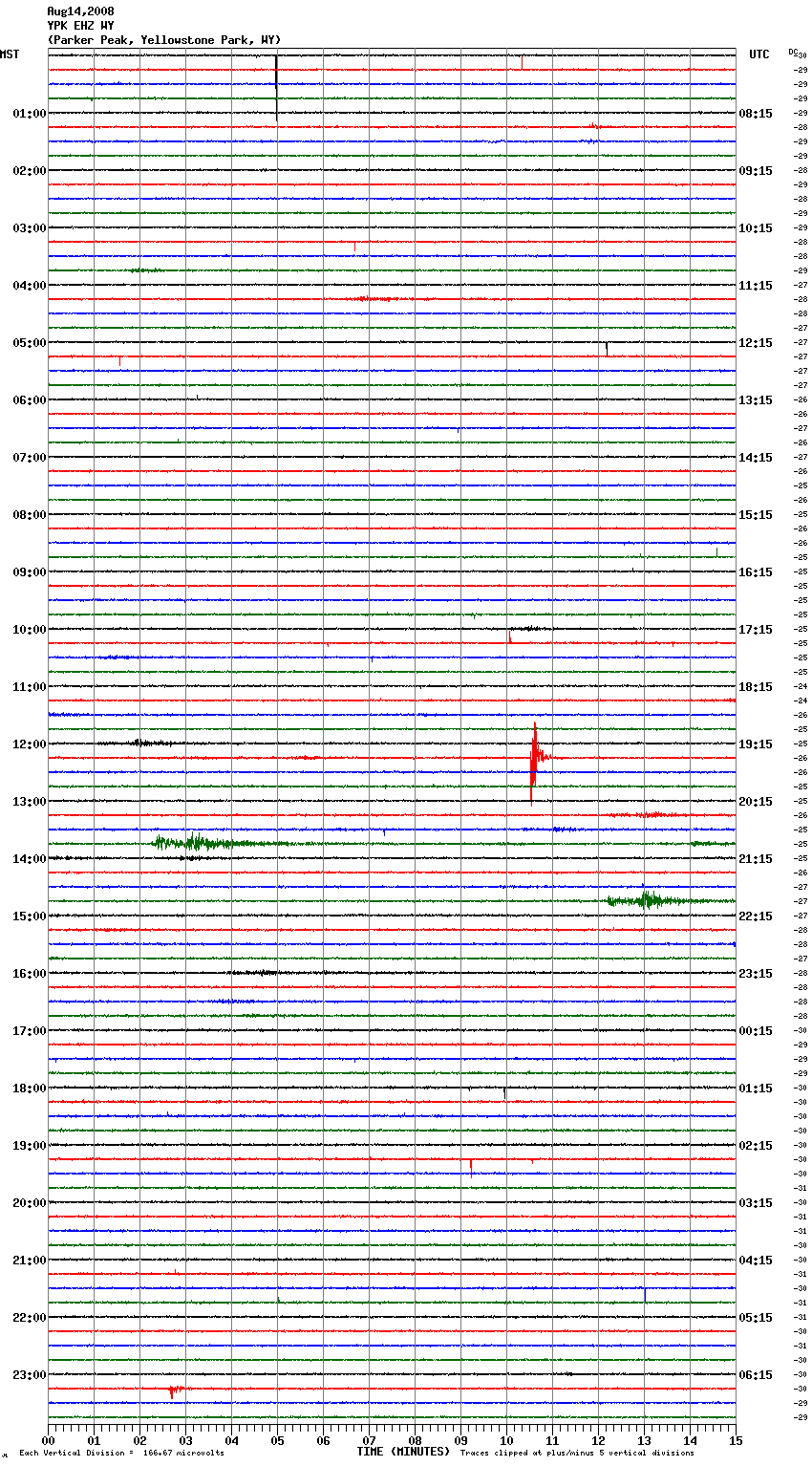This screenshot has height=1466, width=812.
Task: Click the MST timezone label
Action: 10,54
